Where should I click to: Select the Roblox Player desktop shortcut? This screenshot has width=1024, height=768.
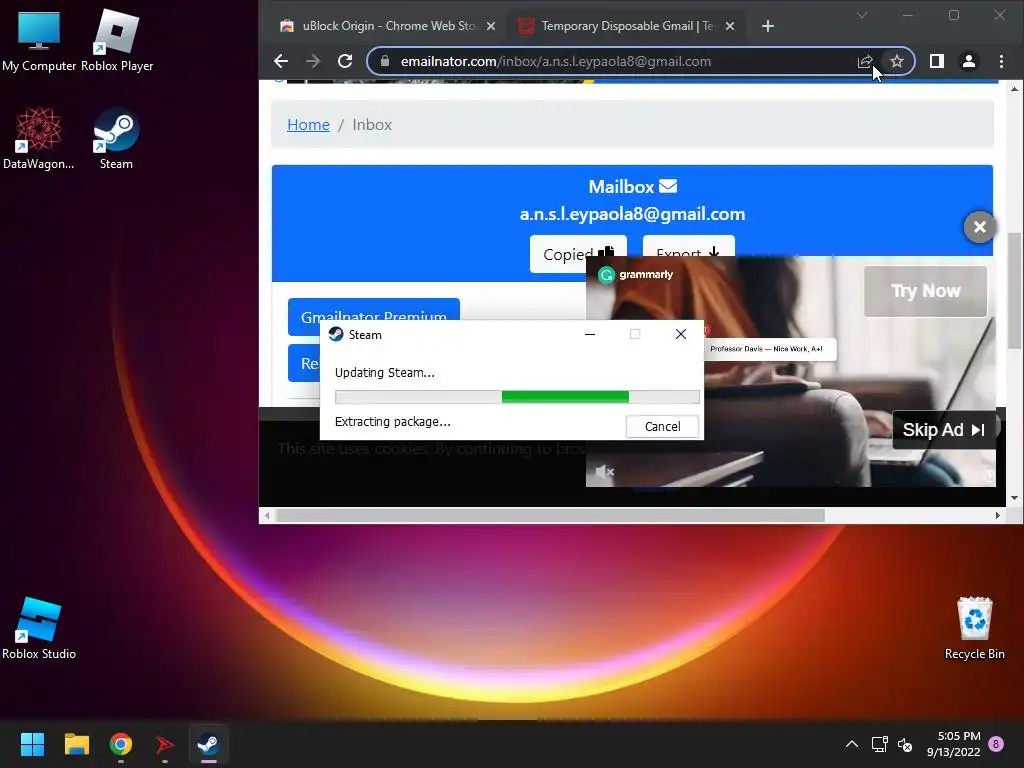(117, 40)
